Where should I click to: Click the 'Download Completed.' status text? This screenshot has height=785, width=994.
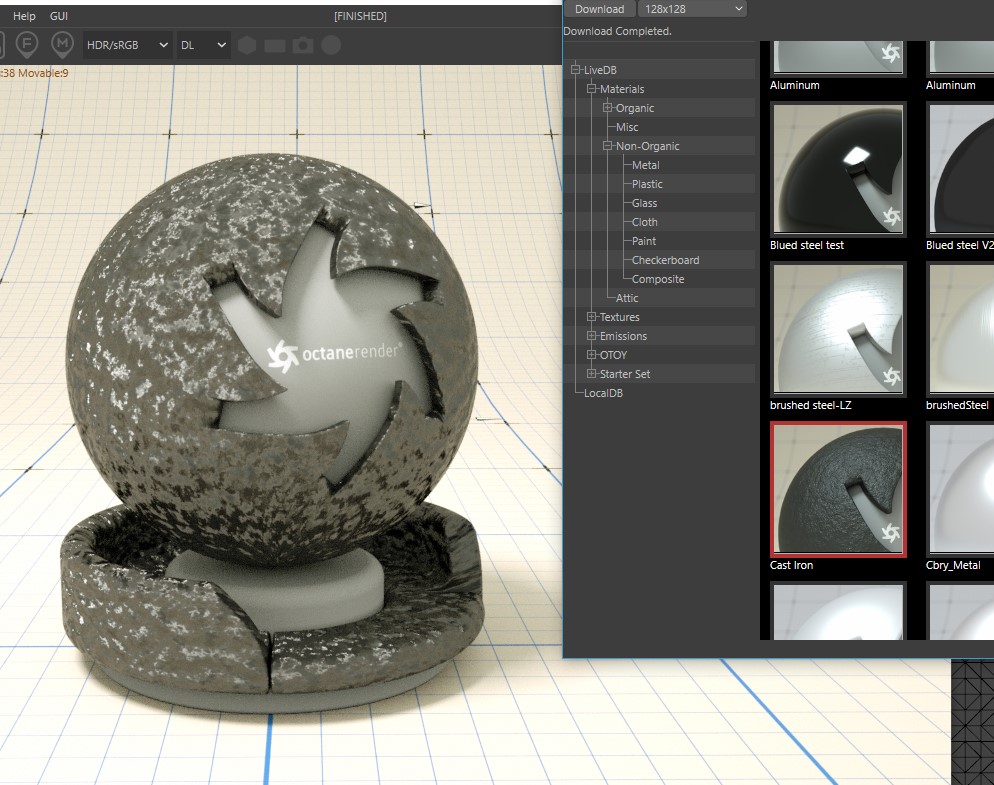click(x=617, y=31)
